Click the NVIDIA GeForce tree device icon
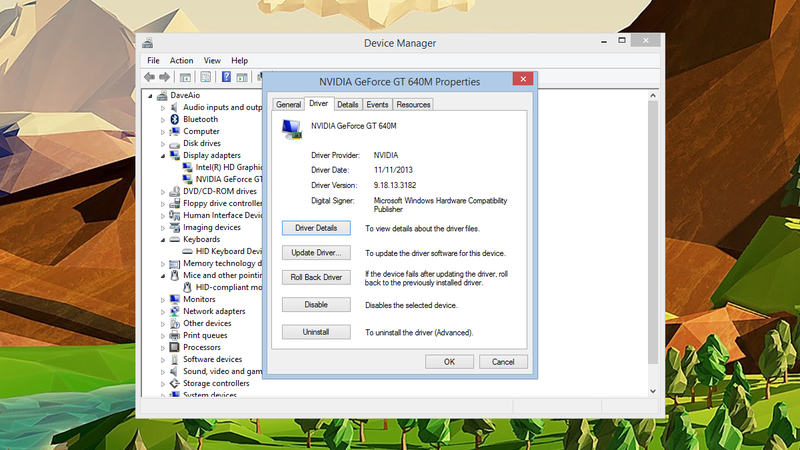Viewport: 800px width, 450px height. click(187, 179)
